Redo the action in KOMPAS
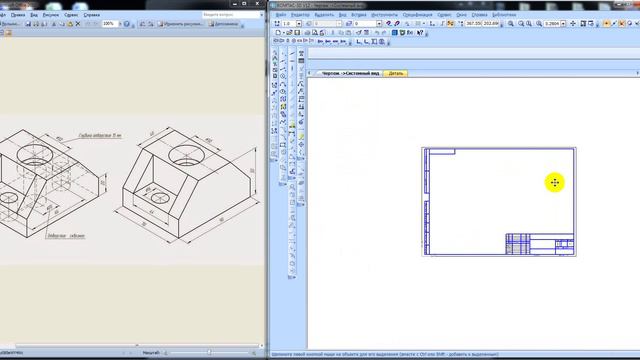The height and width of the screenshot is (360, 640). (x=384, y=33)
